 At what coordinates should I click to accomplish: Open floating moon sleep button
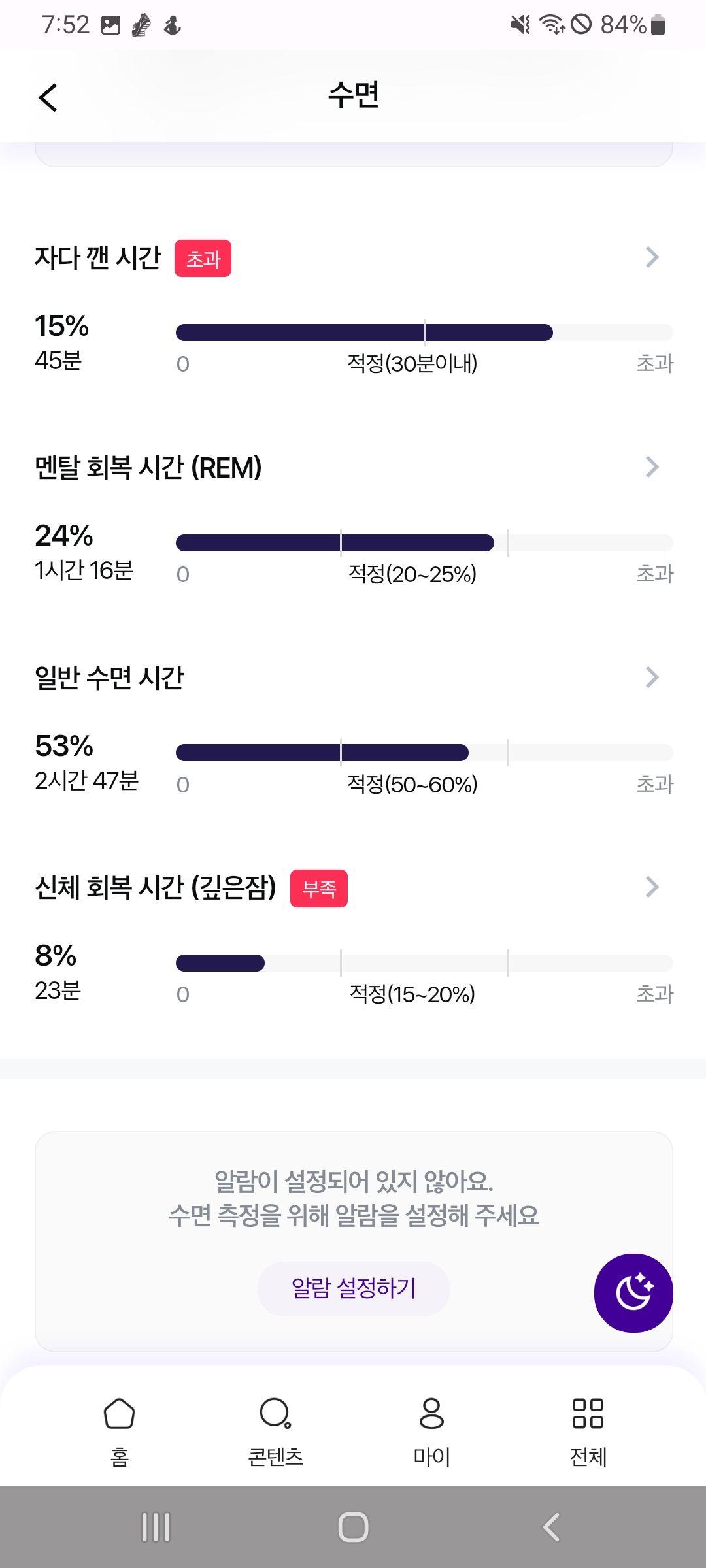click(633, 1293)
